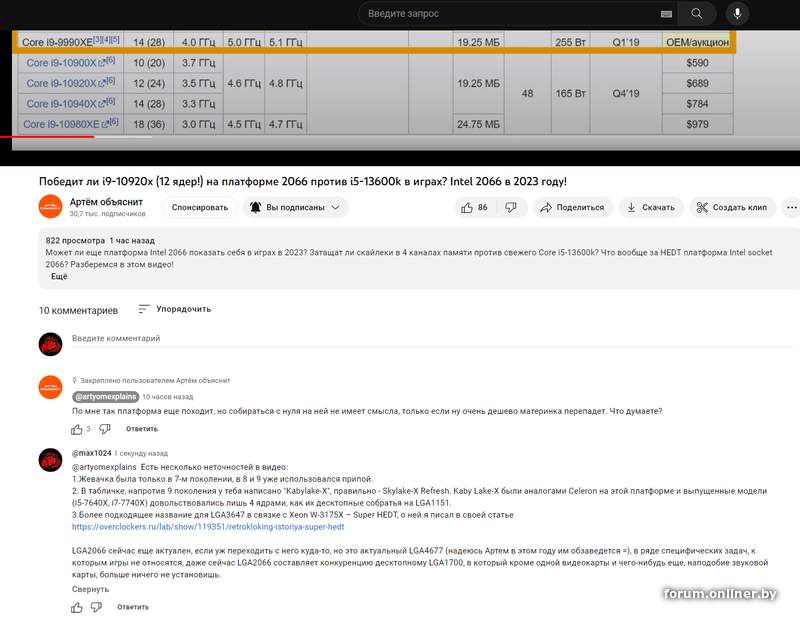The width and height of the screenshot is (800, 617).
Task: Click your avatar beside the comment box
Action: pyautogui.click(x=51, y=344)
